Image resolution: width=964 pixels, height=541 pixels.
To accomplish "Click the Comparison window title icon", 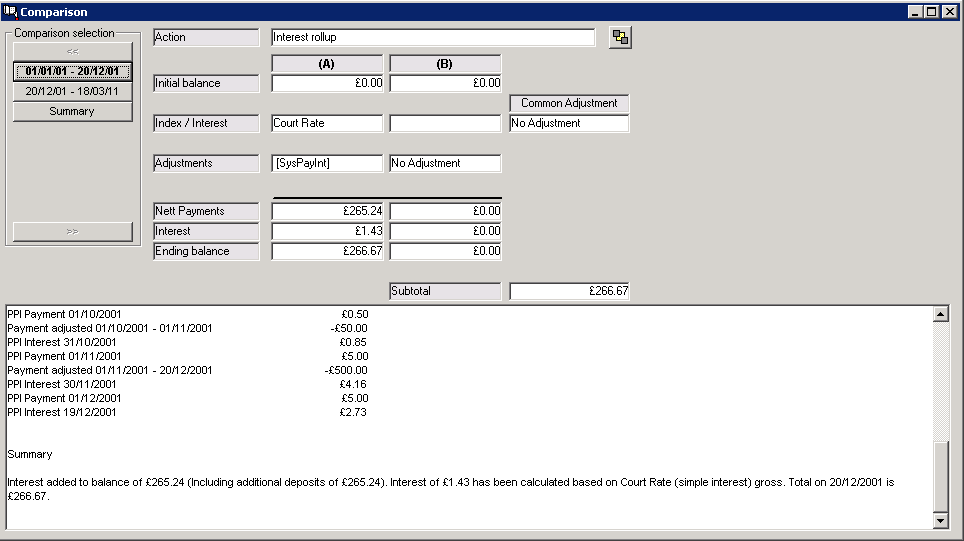I will click(11, 12).
